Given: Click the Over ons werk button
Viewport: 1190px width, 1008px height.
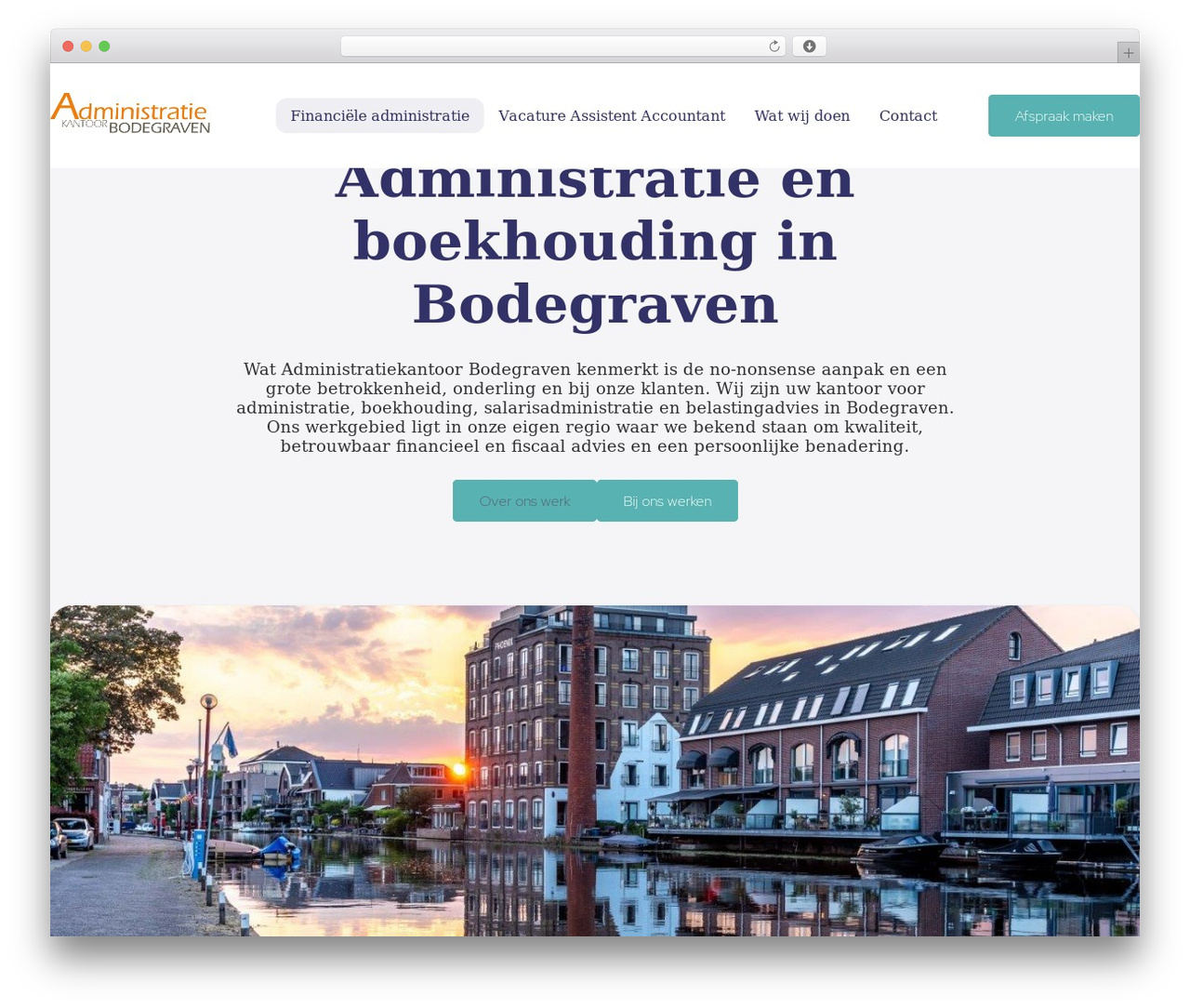Looking at the screenshot, I should 524,500.
